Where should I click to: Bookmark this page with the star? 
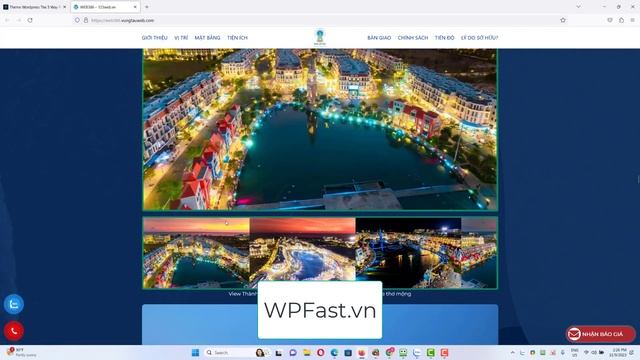pyautogui.click(x=563, y=20)
